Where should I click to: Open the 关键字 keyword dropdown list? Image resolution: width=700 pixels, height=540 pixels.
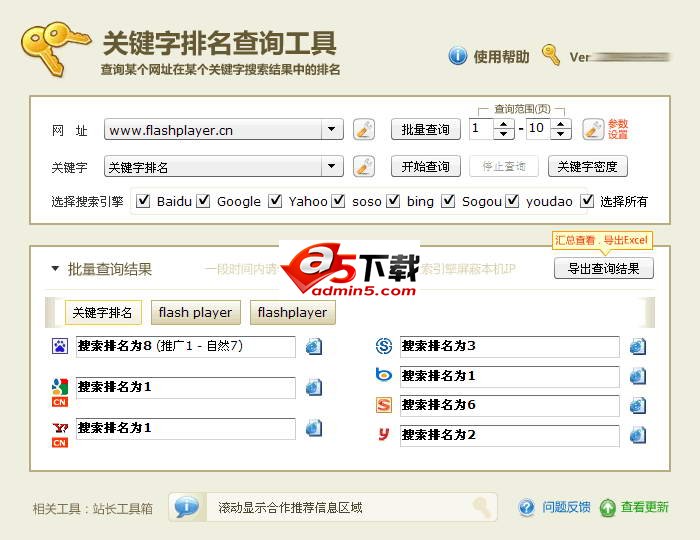332,166
